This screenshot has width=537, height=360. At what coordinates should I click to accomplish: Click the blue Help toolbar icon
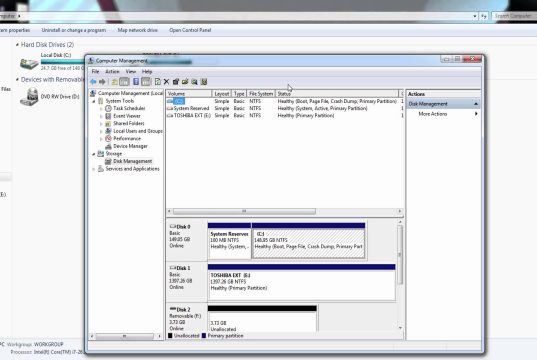136,82
